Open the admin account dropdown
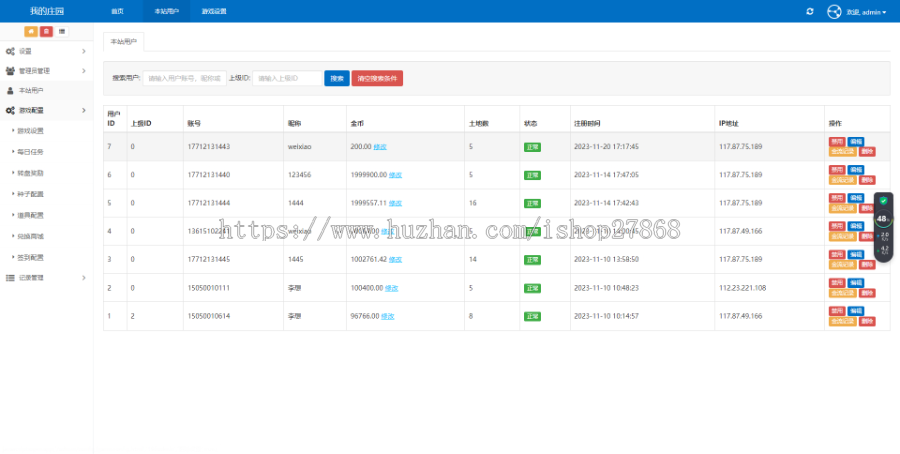 [866, 12]
